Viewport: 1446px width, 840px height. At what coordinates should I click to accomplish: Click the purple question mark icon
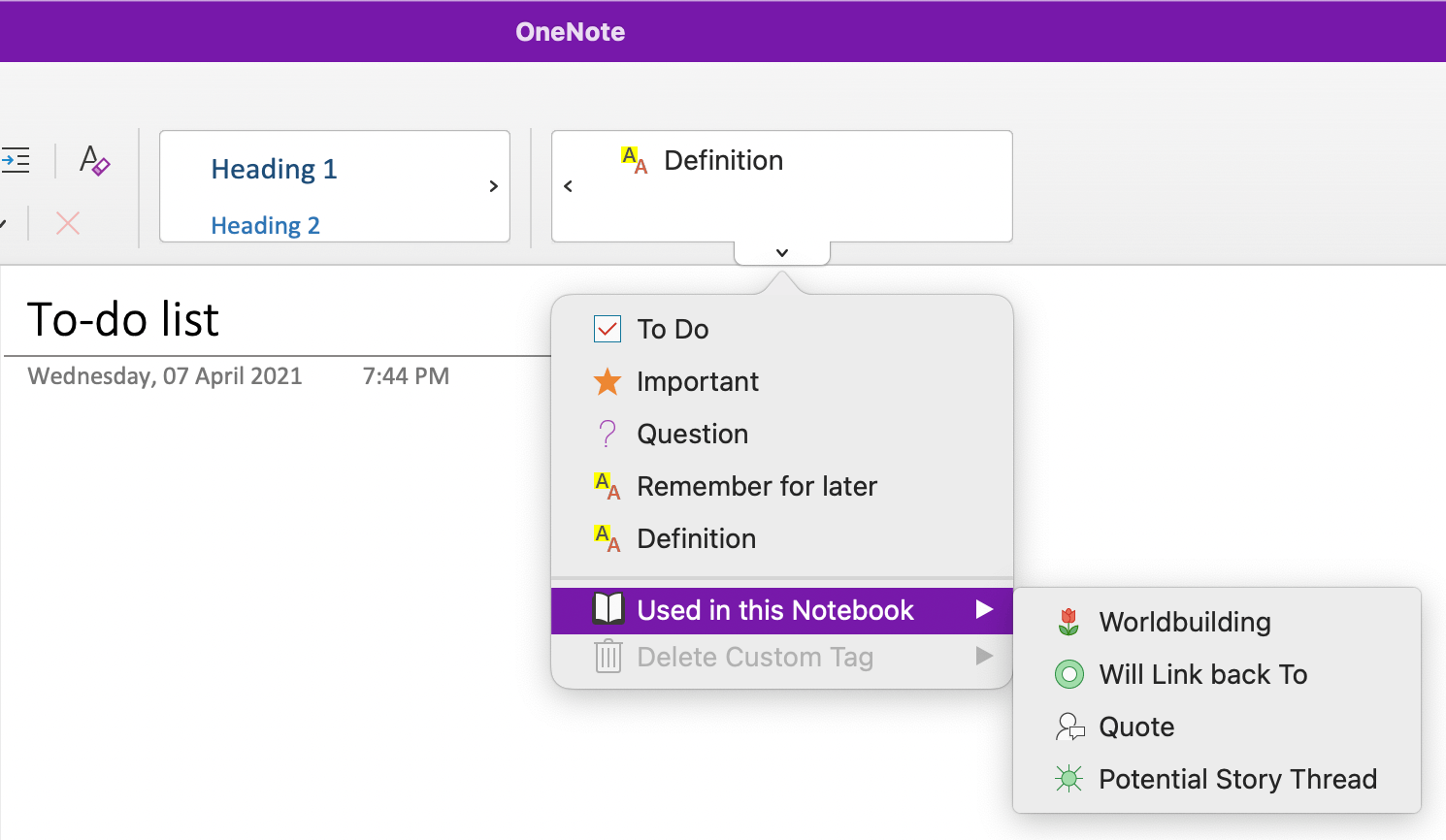(608, 434)
